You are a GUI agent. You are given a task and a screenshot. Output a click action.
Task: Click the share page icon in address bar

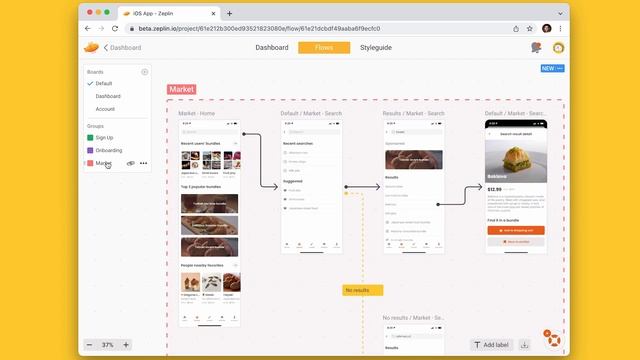pyautogui.click(x=516, y=29)
